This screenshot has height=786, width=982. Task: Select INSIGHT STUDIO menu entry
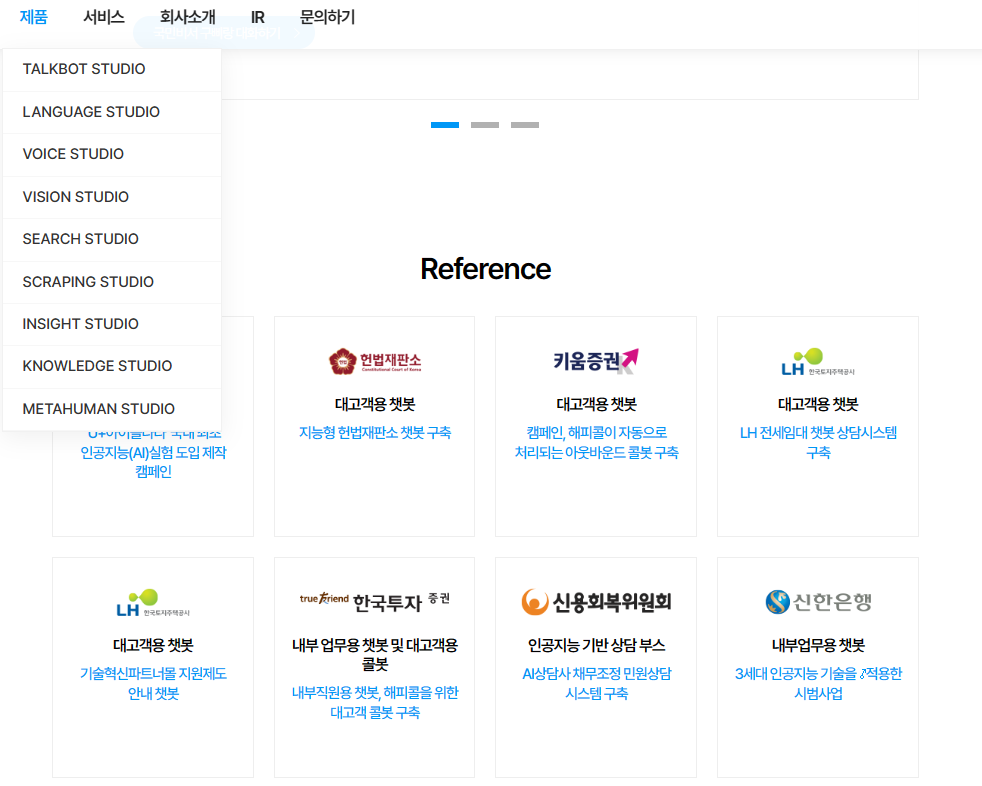tap(112, 324)
